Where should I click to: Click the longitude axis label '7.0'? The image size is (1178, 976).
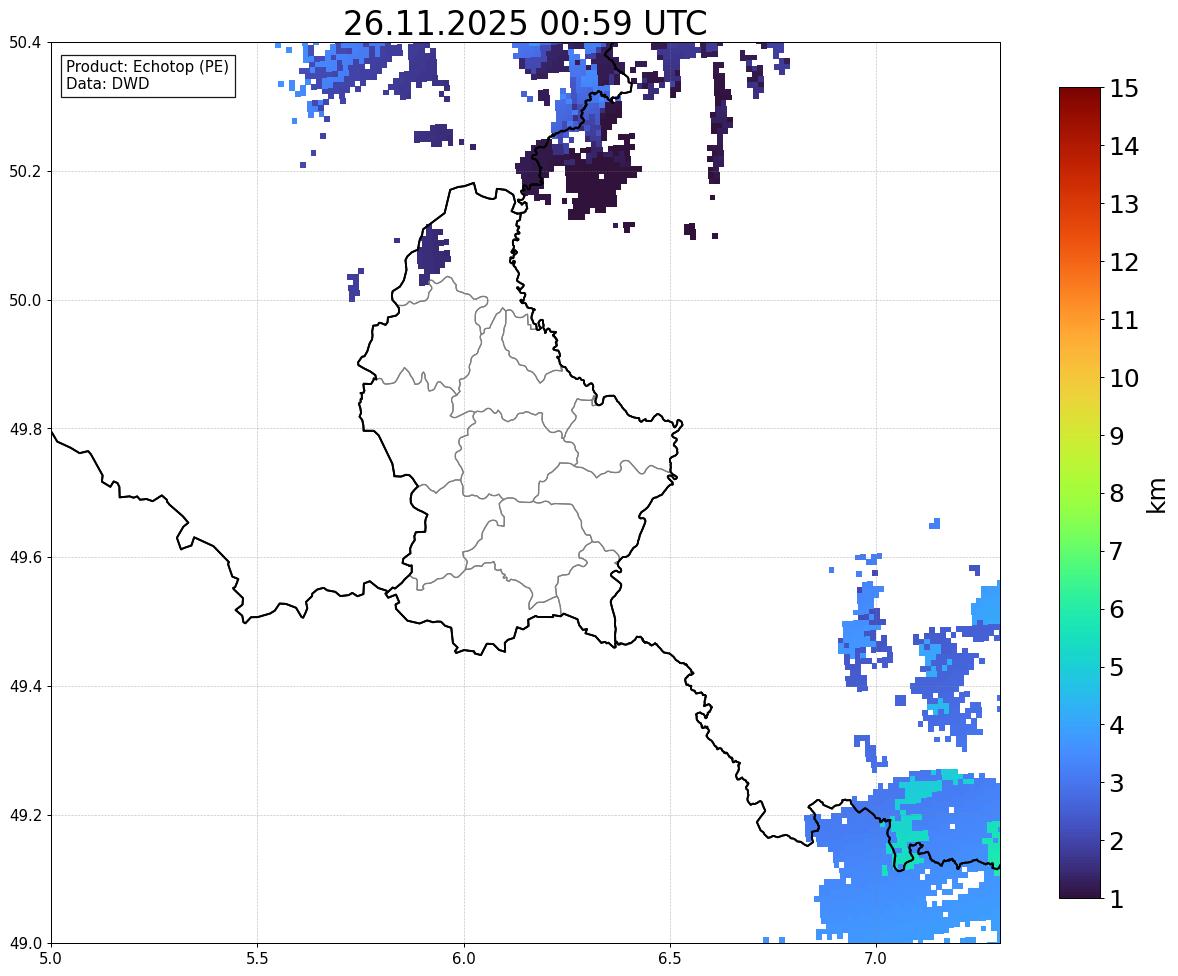[876, 959]
